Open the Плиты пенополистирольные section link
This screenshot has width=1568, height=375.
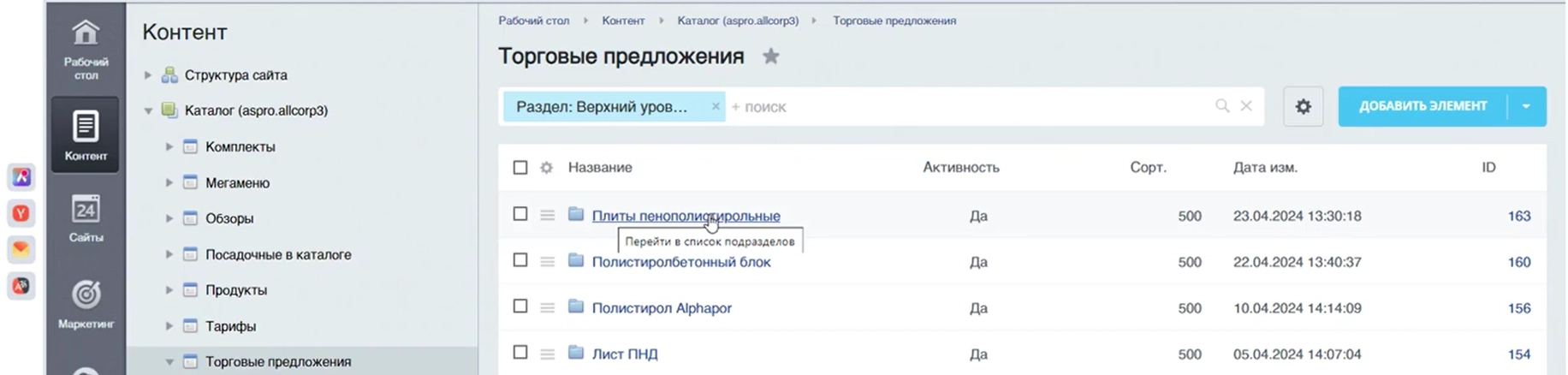(686, 216)
